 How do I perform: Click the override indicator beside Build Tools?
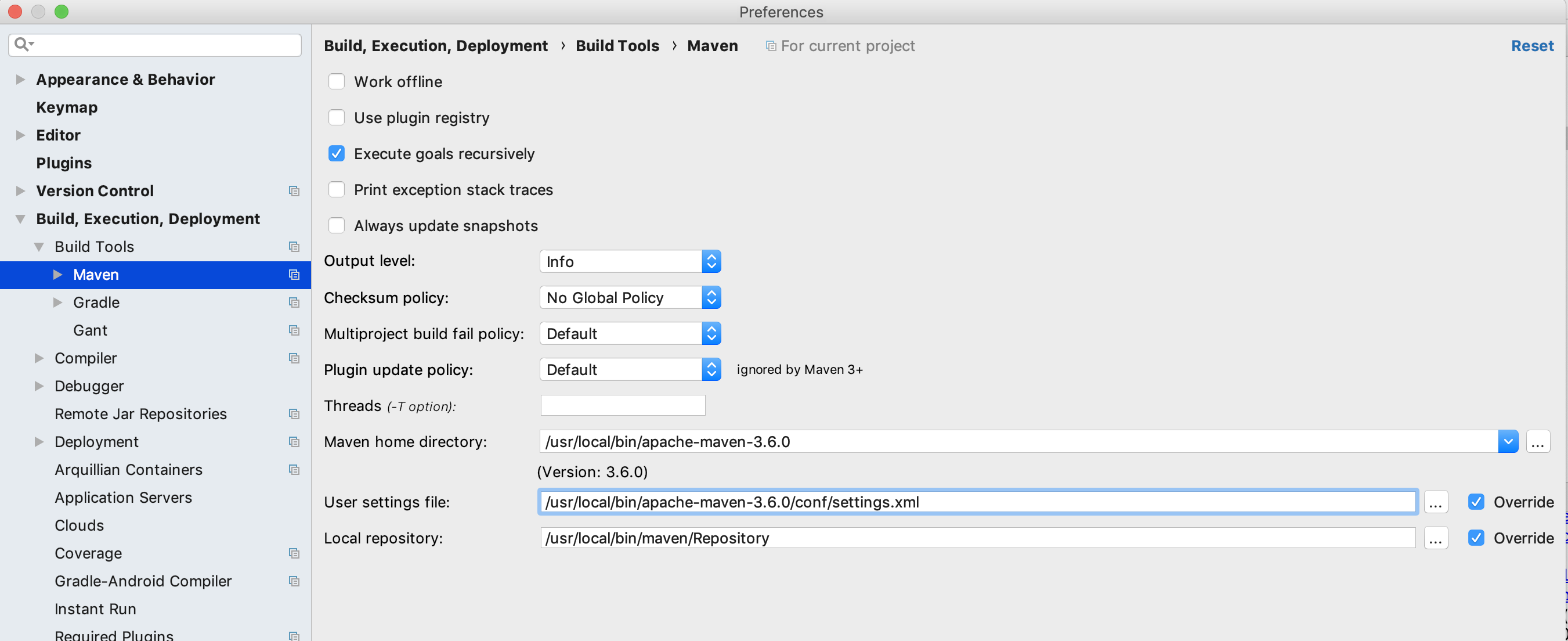click(295, 247)
